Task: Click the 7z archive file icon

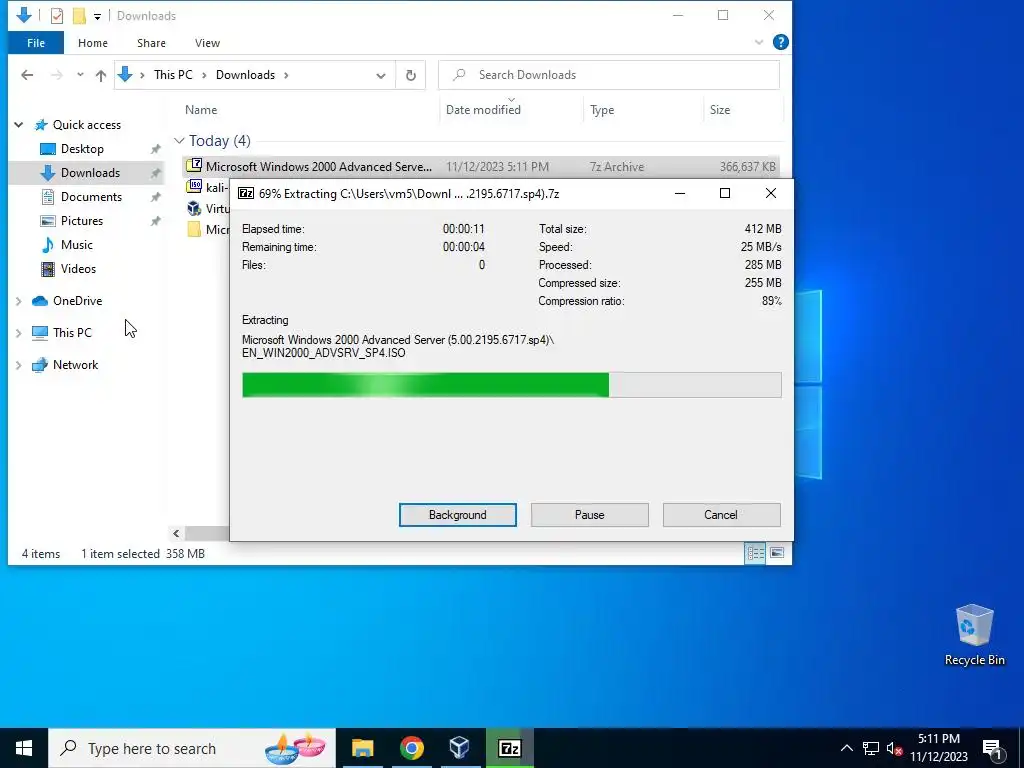Action: [194, 166]
